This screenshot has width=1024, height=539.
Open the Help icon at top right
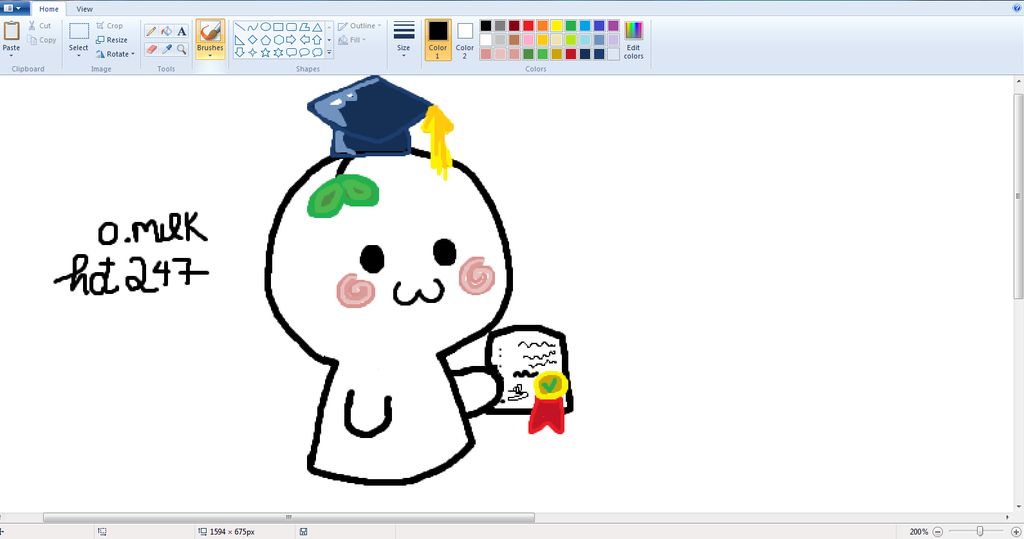(x=1017, y=8)
